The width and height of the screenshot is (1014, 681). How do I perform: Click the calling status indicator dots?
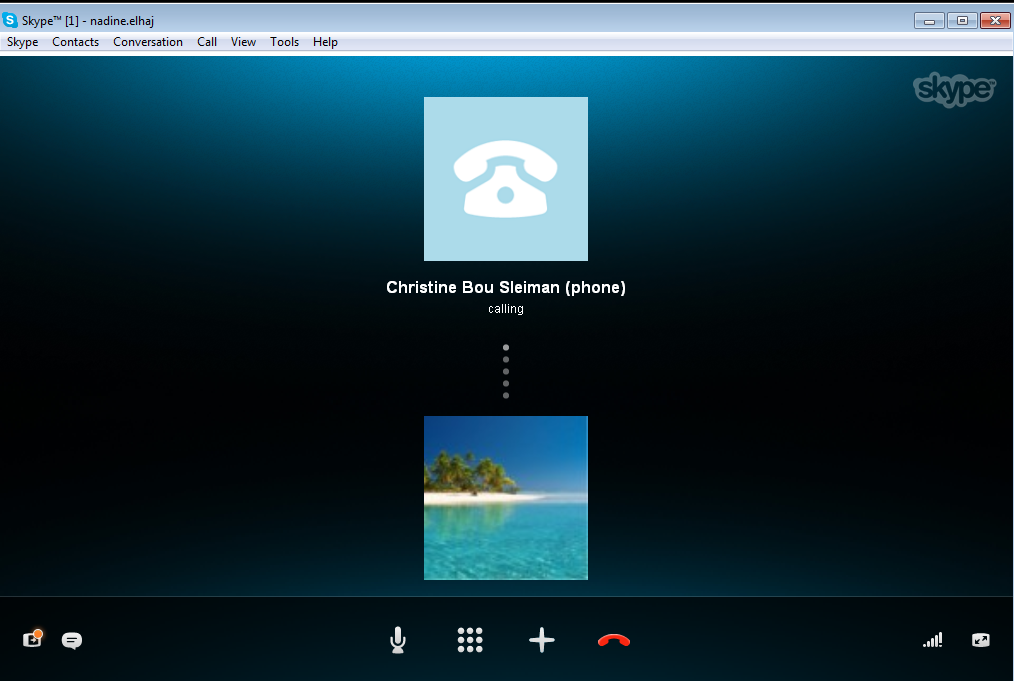click(505, 371)
